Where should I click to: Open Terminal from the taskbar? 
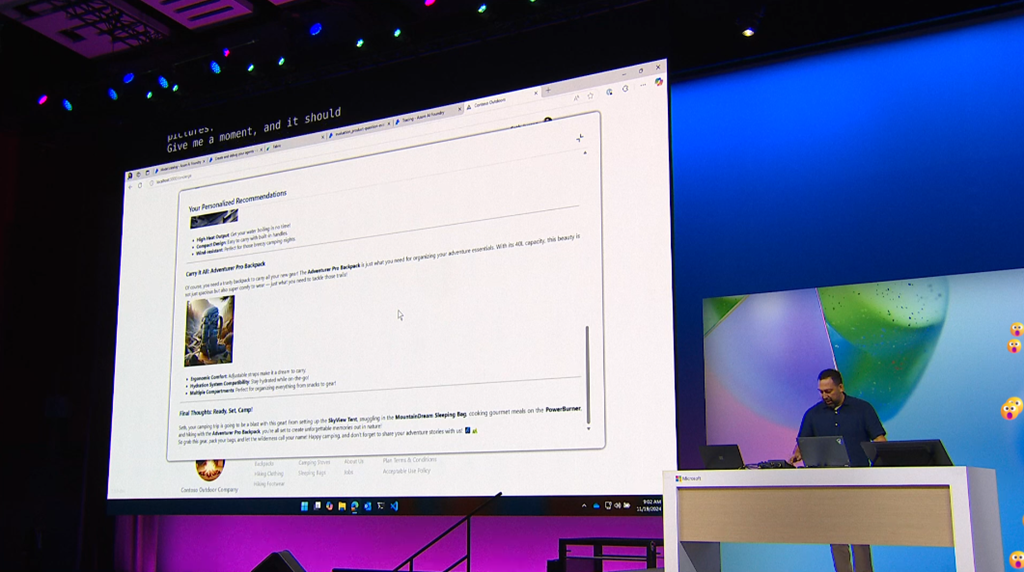click(x=381, y=505)
